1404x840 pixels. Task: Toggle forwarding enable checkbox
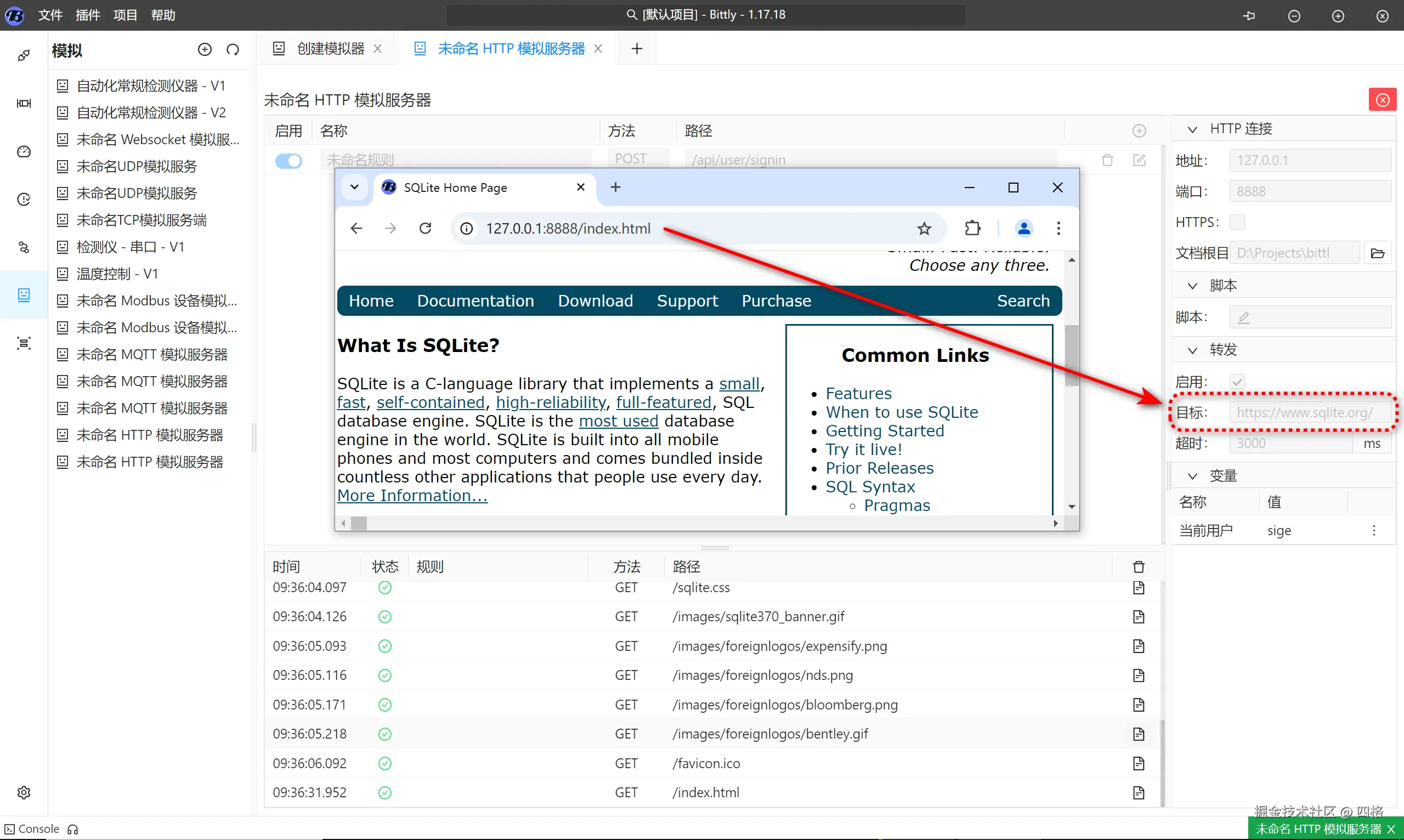point(1237,382)
